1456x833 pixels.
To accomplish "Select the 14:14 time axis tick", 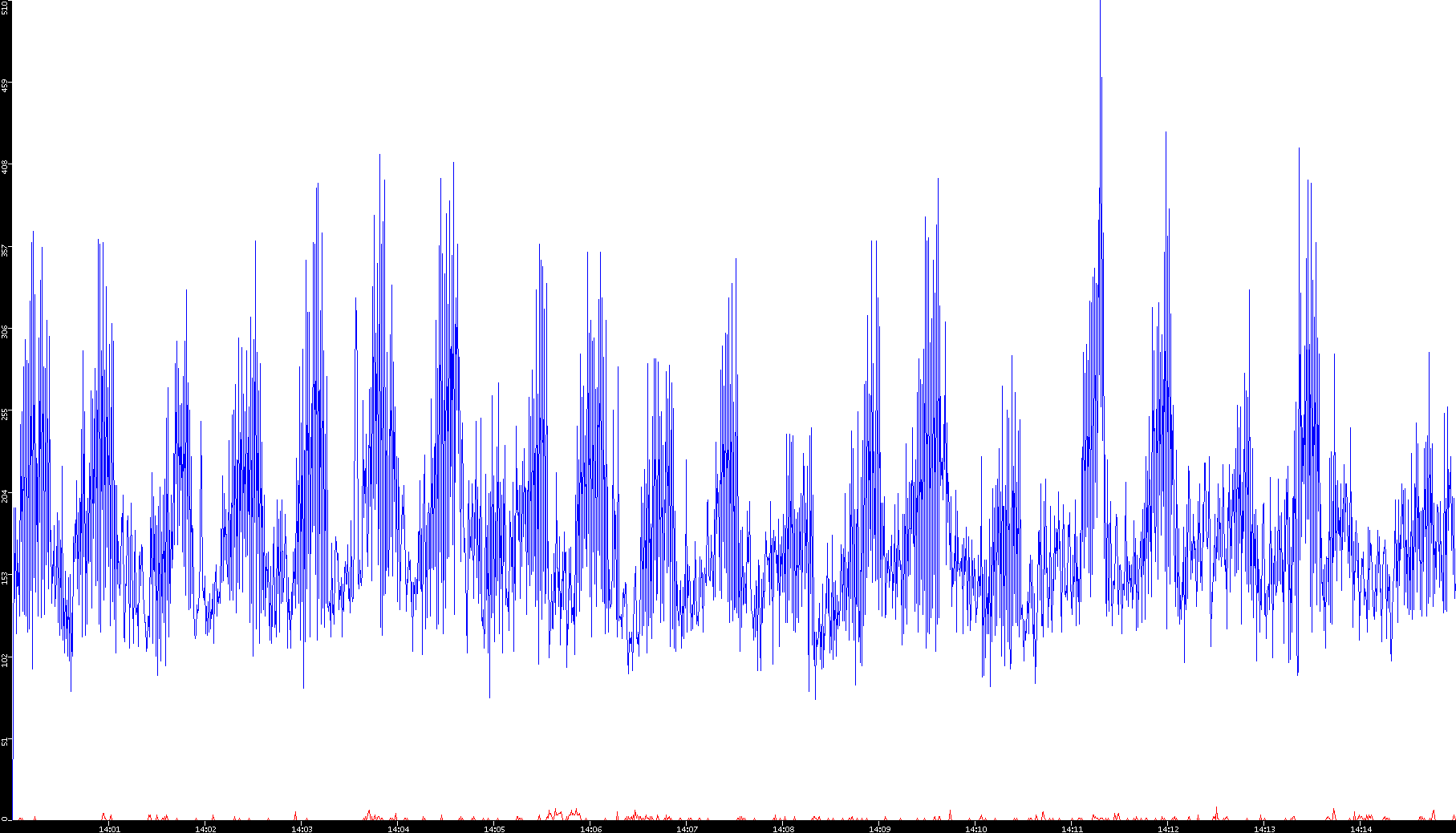I will pyautogui.click(x=1361, y=828).
